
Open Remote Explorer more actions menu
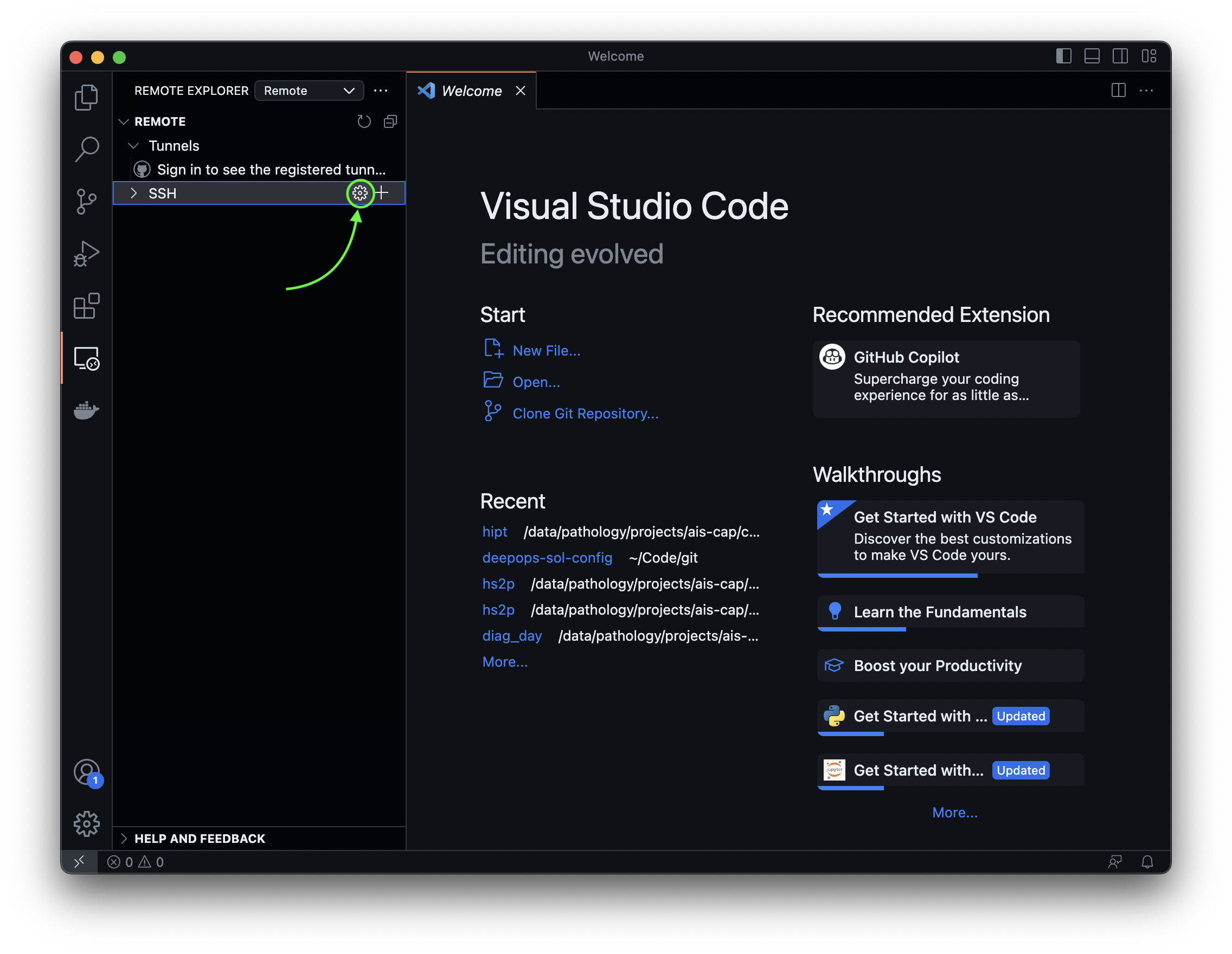[x=381, y=91]
